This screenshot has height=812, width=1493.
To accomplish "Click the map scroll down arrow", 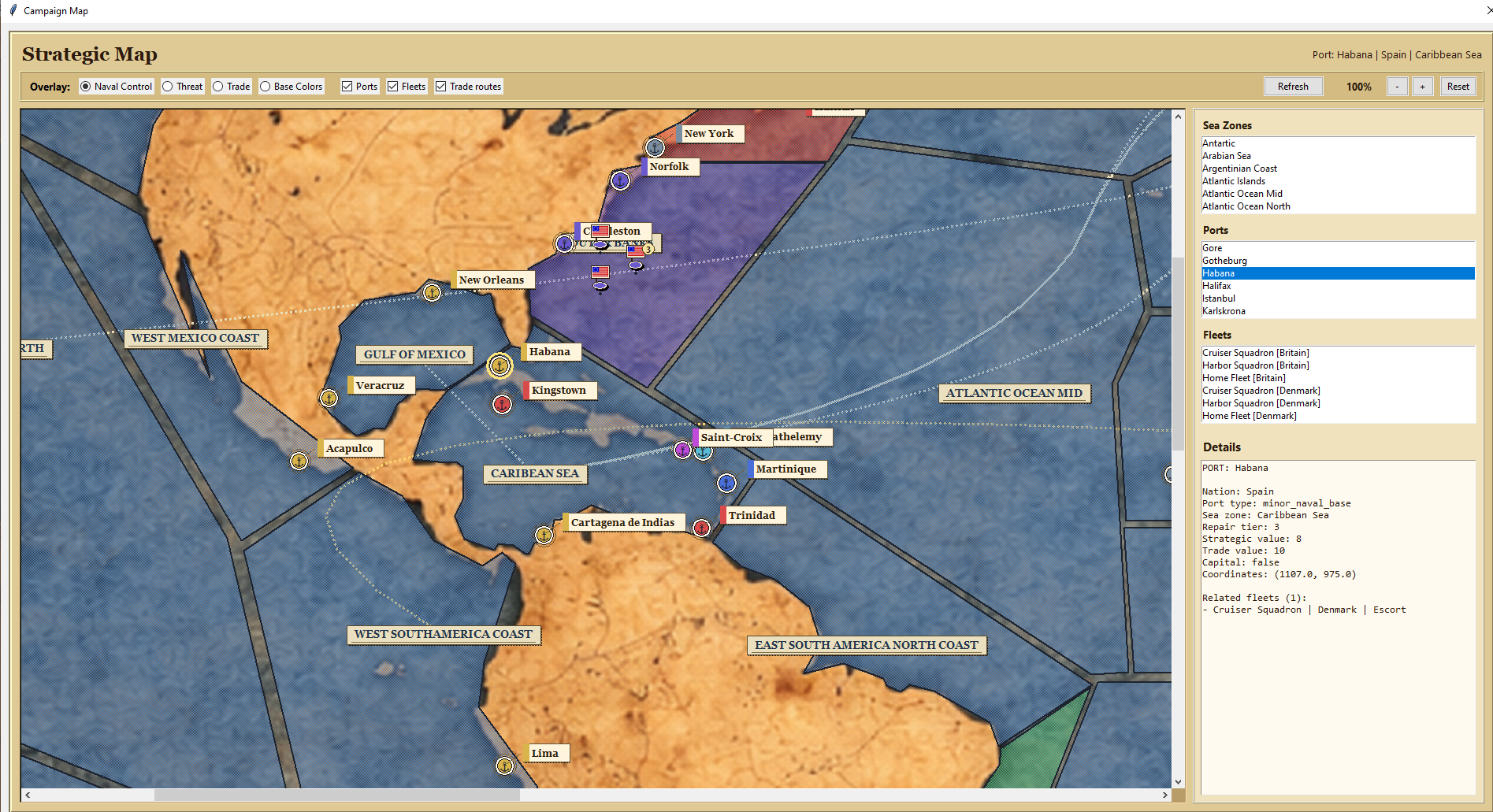I will click(1178, 782).
